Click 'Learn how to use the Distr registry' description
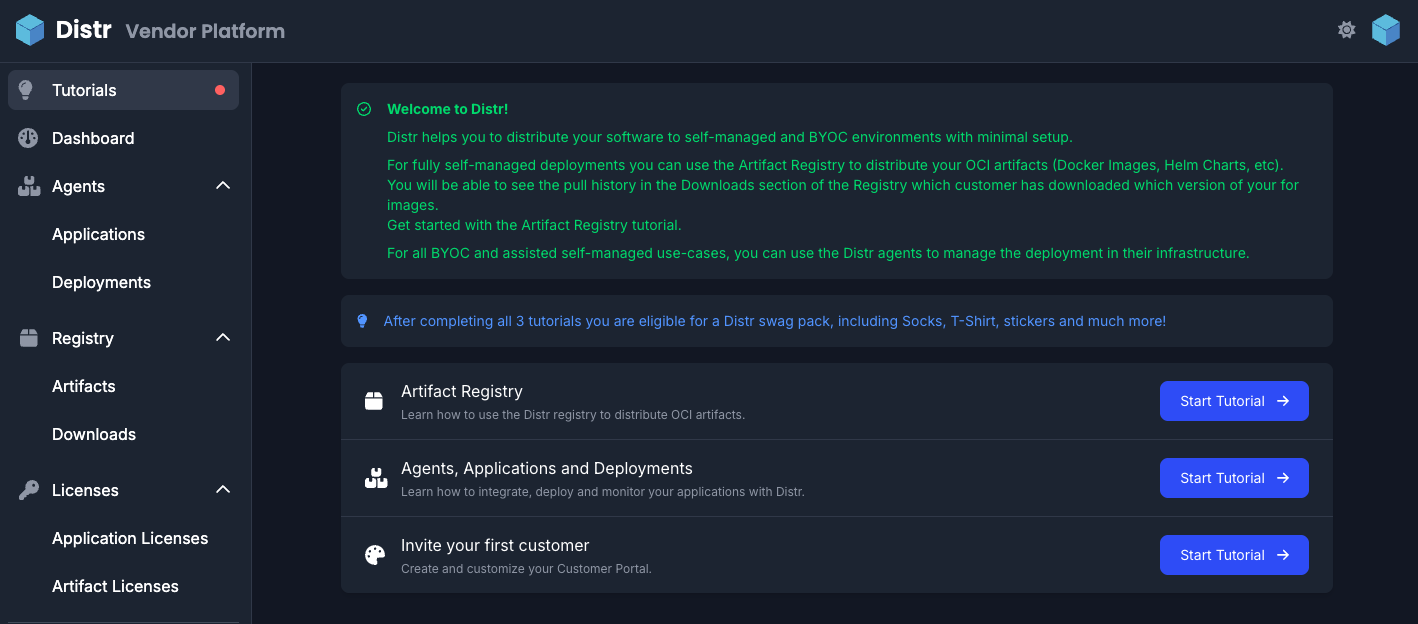Viewport: 1418px width, 624px height. coord(573,414)
